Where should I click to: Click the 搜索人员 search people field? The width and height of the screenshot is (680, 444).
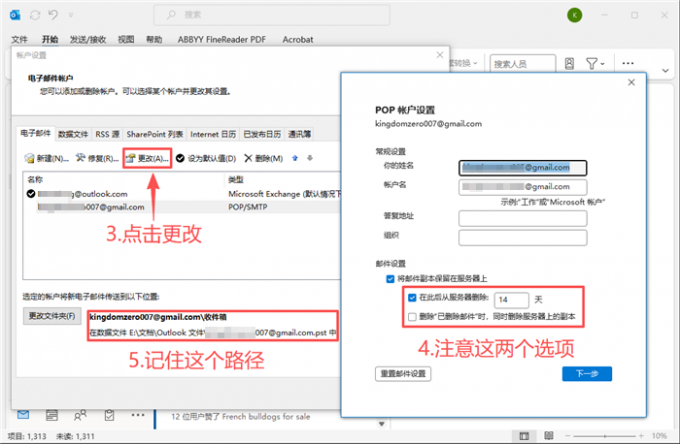coord(523,64)
